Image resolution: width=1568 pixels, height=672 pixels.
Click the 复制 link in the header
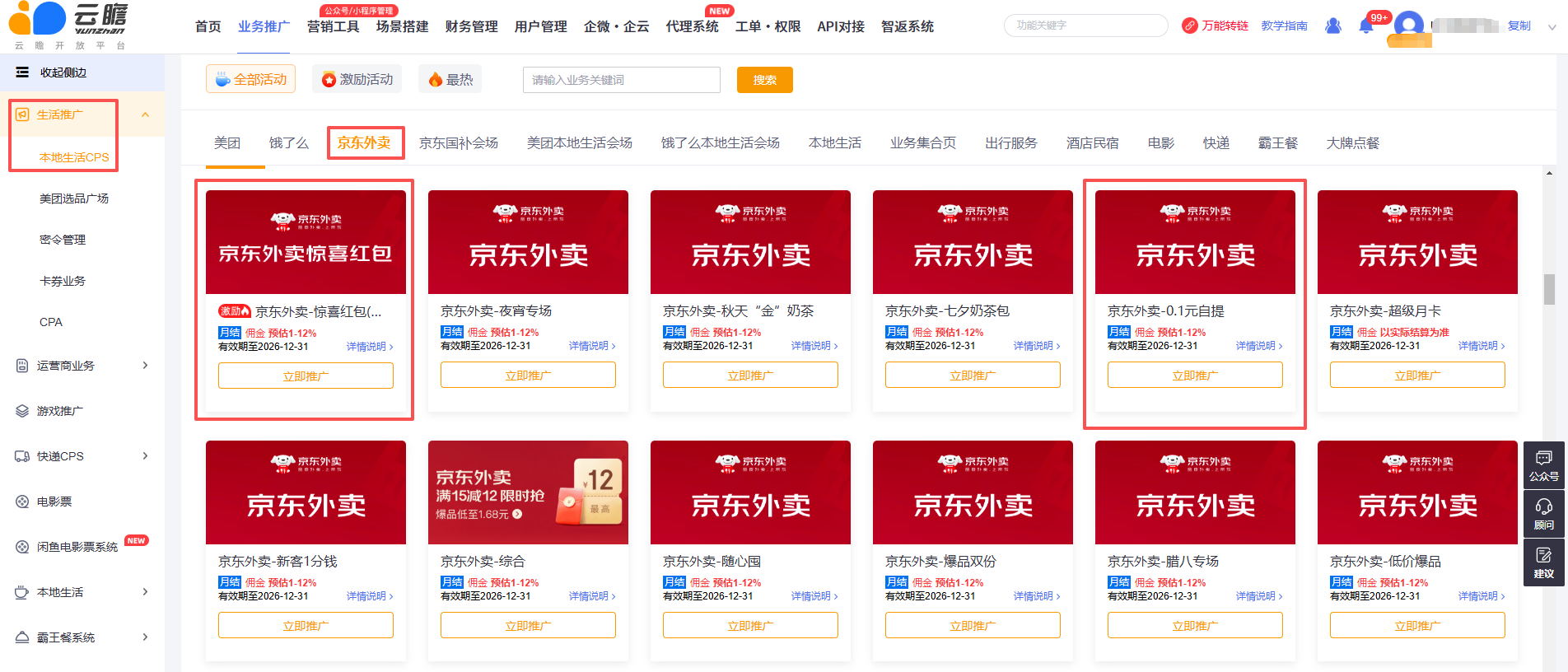pyautogui.click(x=1519, y=26)
